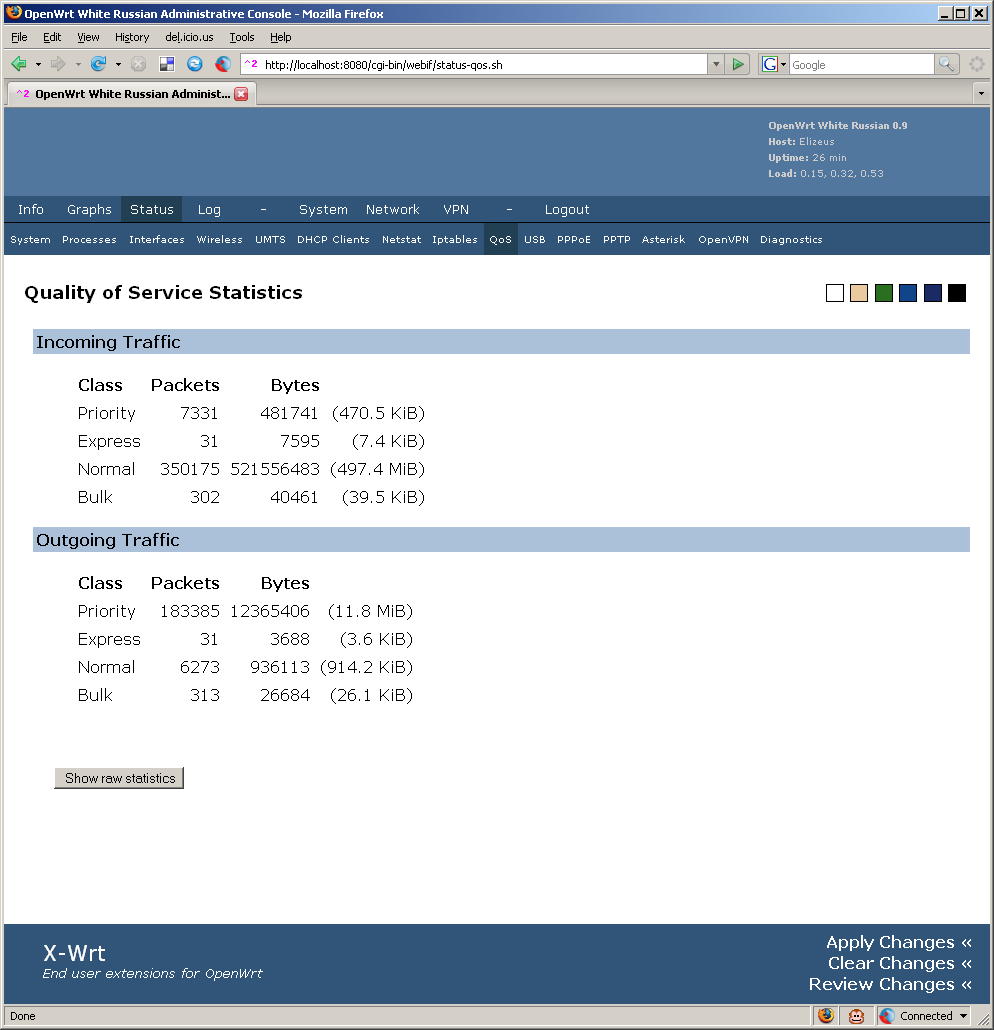Click the Apply Changes link

click(899, 942)
